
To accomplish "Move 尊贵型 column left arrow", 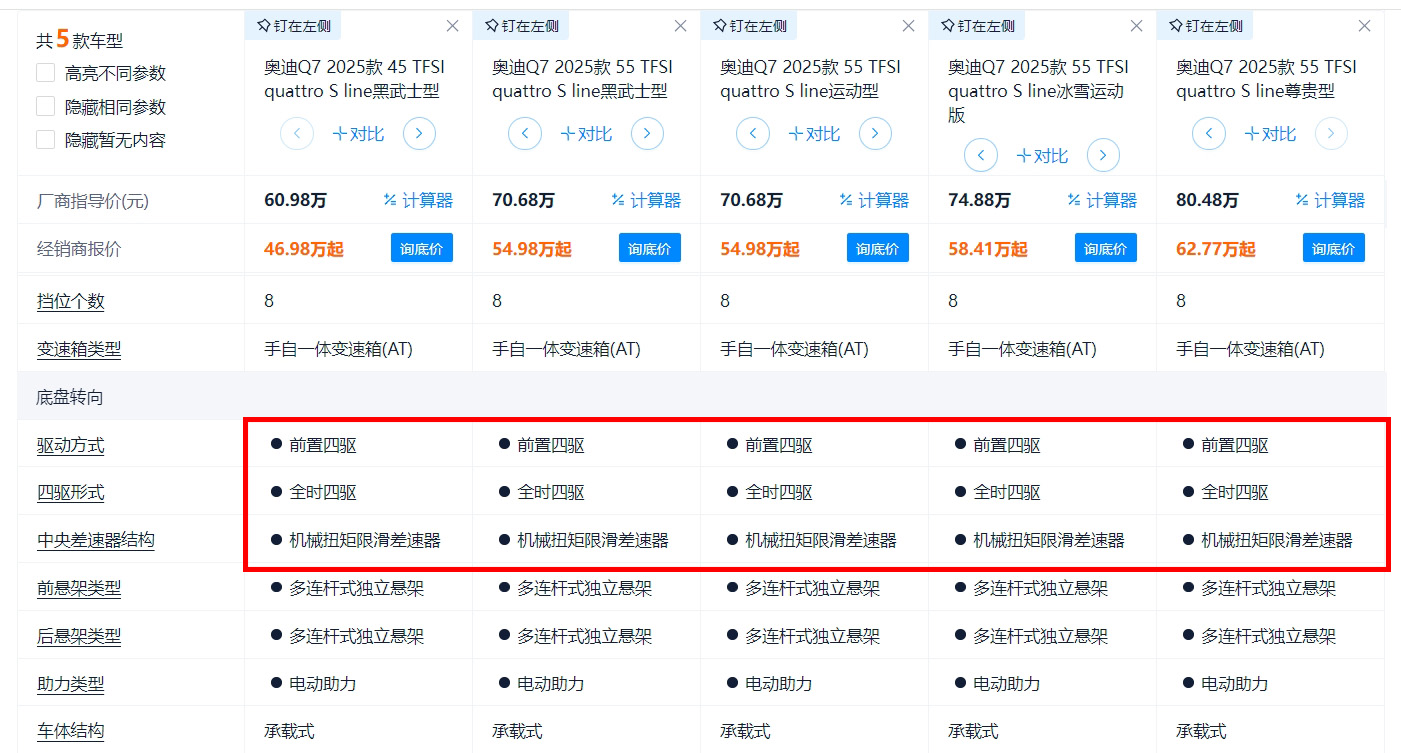I will click(x=1209, y=133).
